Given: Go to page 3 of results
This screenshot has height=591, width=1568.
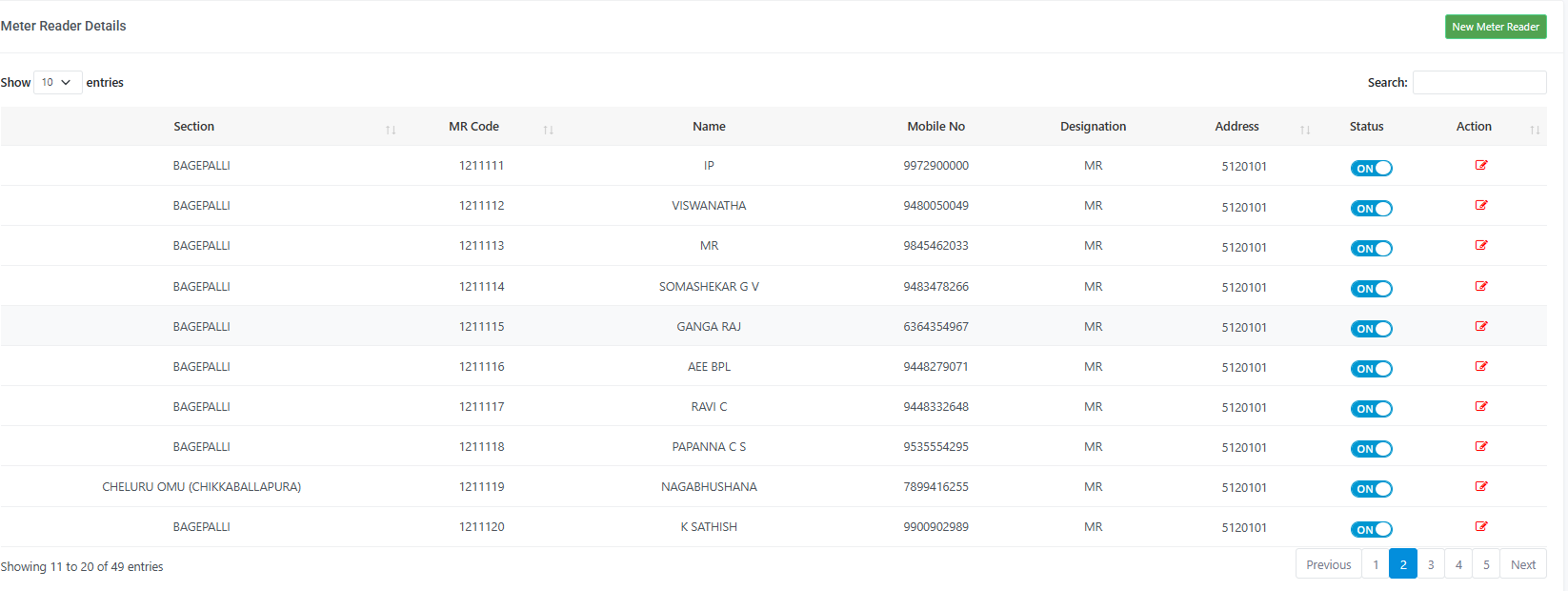Looking at the screenshot, I should point(1431,564).
